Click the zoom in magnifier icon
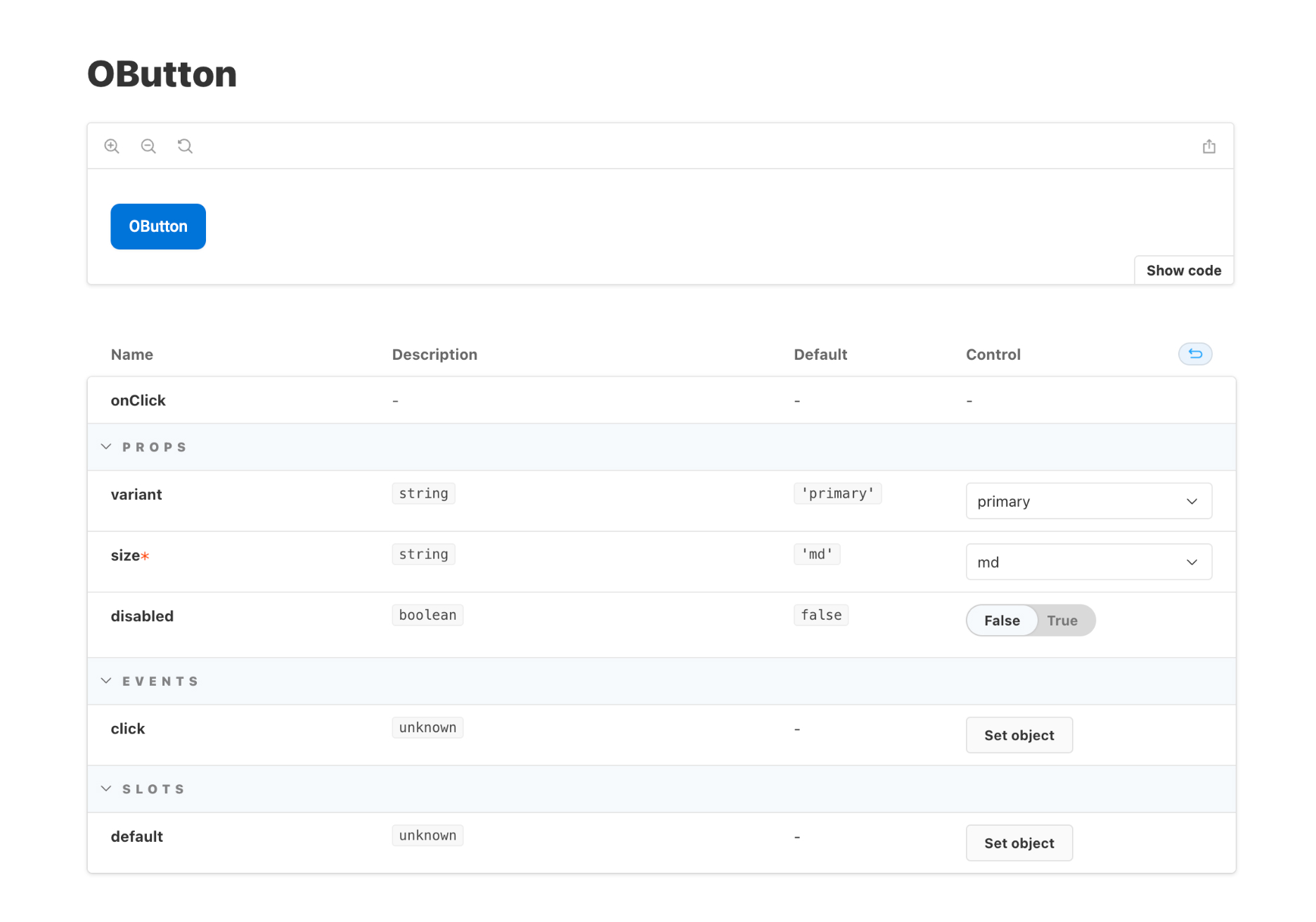The width and height of the screenshot is (1316, 922). pyautogui.click(x=112, y=146)
